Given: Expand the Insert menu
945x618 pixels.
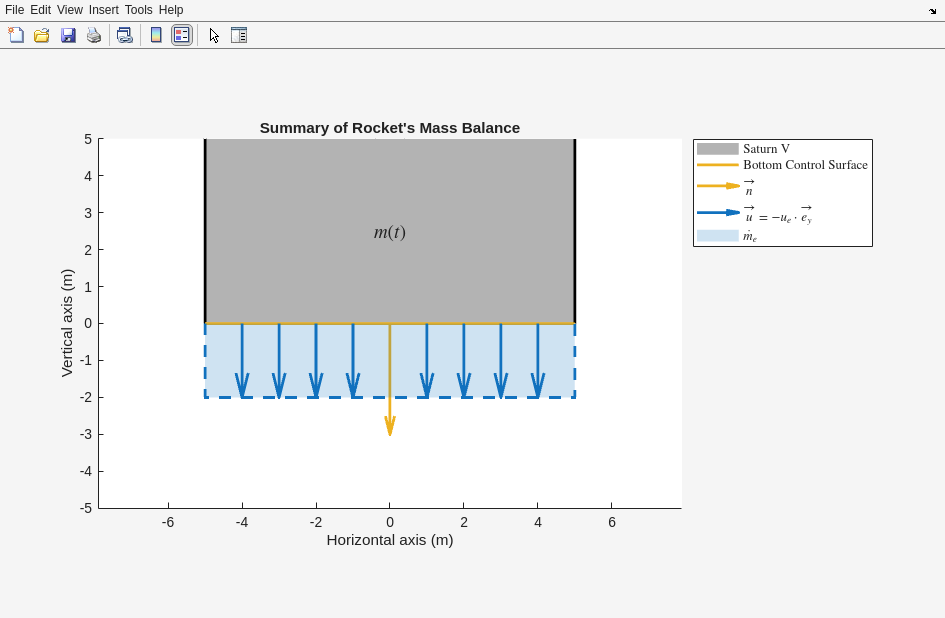Looking at the screenshot, I should pos(103,10).
